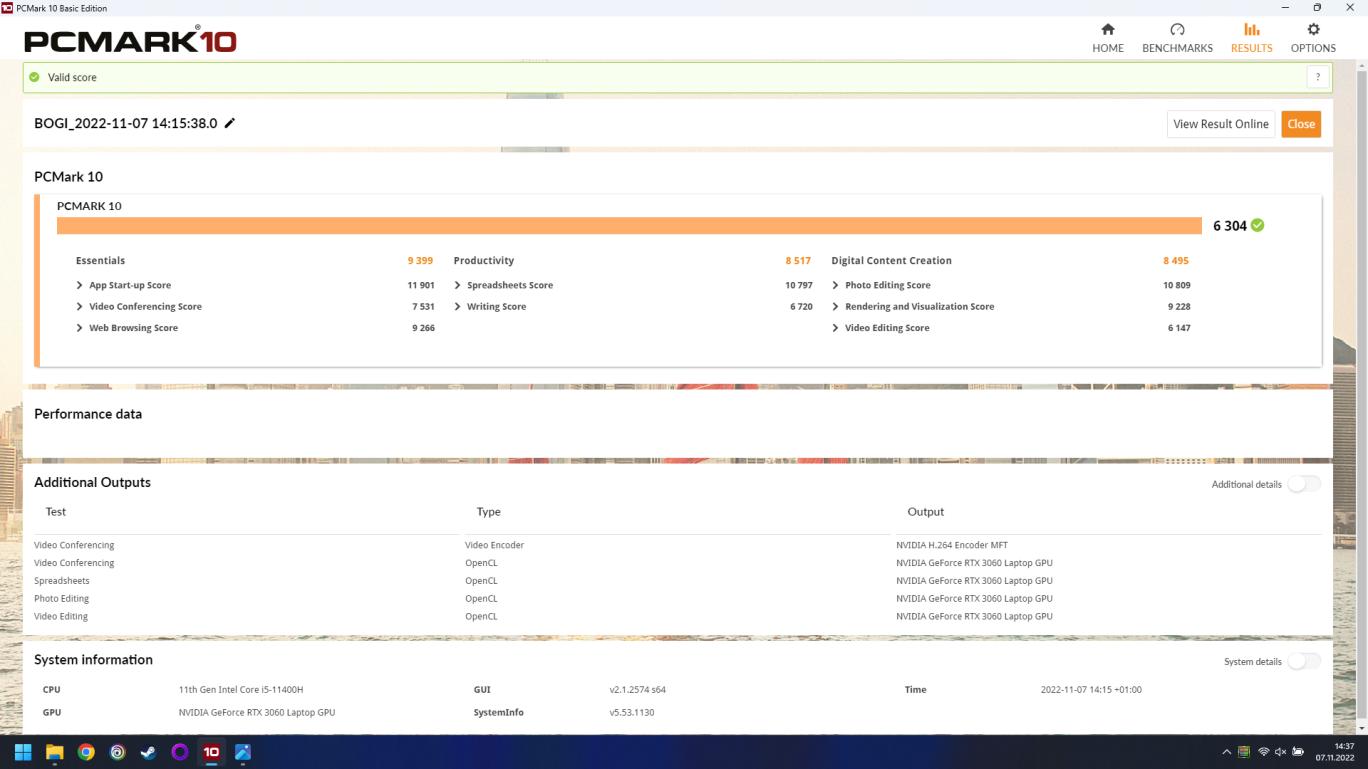Click the orange PCMark 10 score bar
Image resolution: width=1368 pixels, height=769 pixels.
coord(628,226)
